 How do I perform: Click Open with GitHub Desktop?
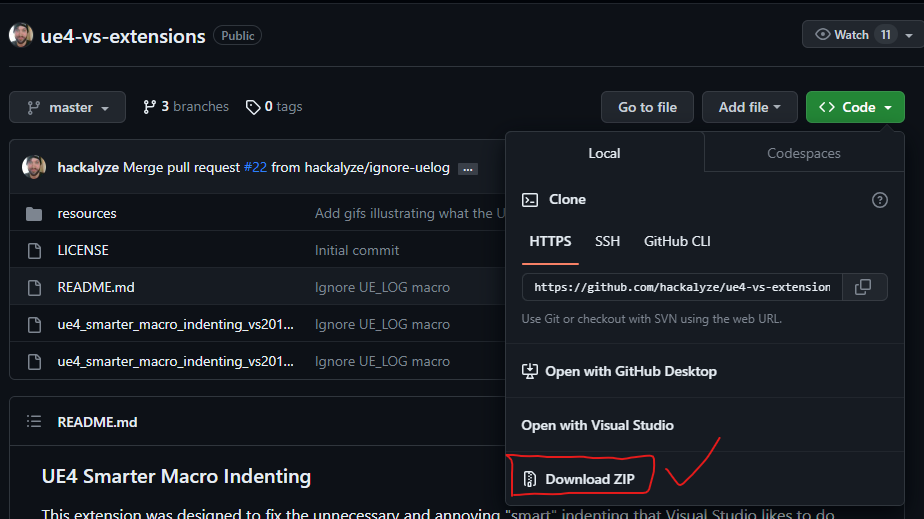pos(619,371)
